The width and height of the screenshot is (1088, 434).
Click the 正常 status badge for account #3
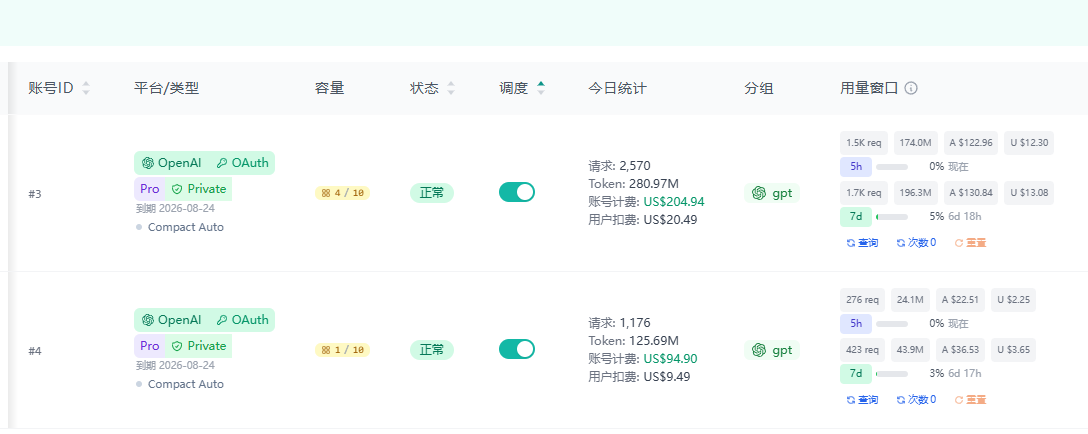point(432,193)
